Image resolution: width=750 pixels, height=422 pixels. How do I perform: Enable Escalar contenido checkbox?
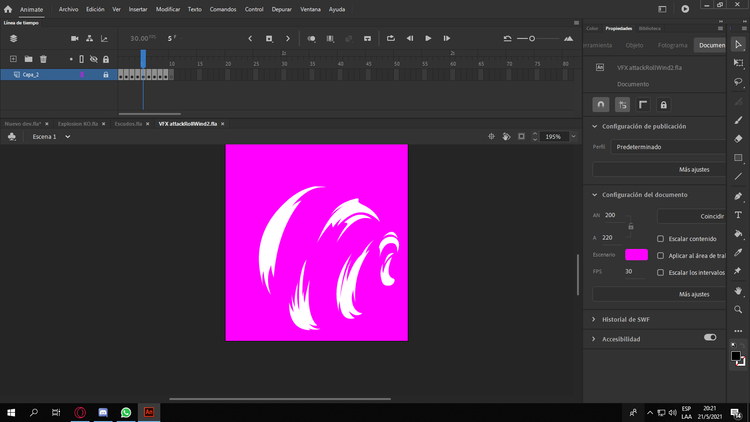coord(660,238)
